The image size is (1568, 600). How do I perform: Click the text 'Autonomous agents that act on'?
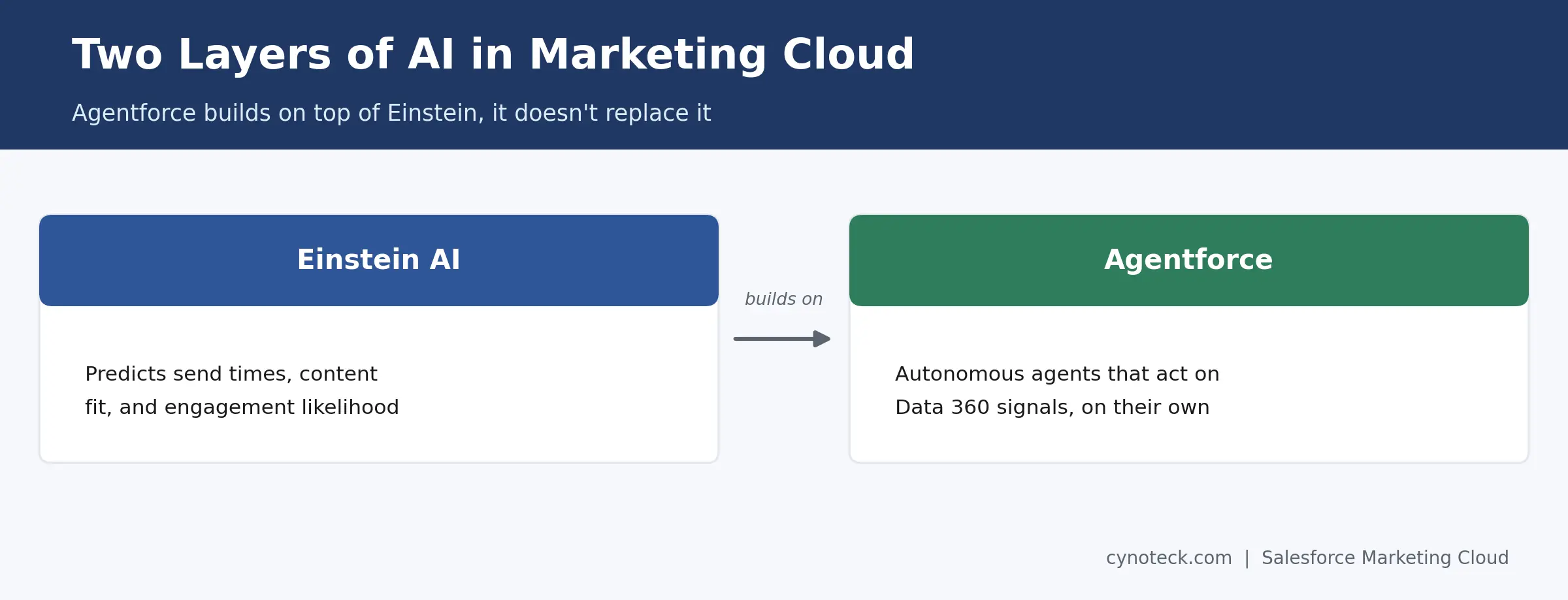coord(1057,374)
